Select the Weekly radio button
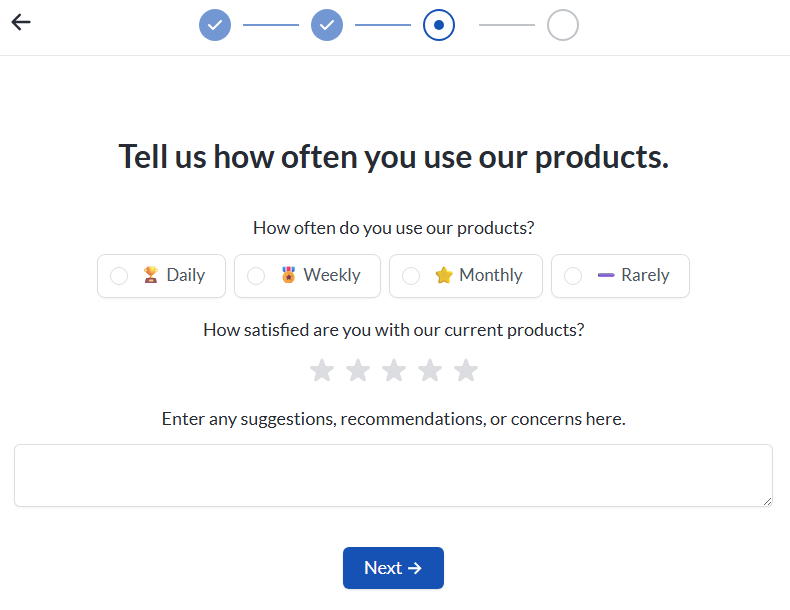 (256, 276)
